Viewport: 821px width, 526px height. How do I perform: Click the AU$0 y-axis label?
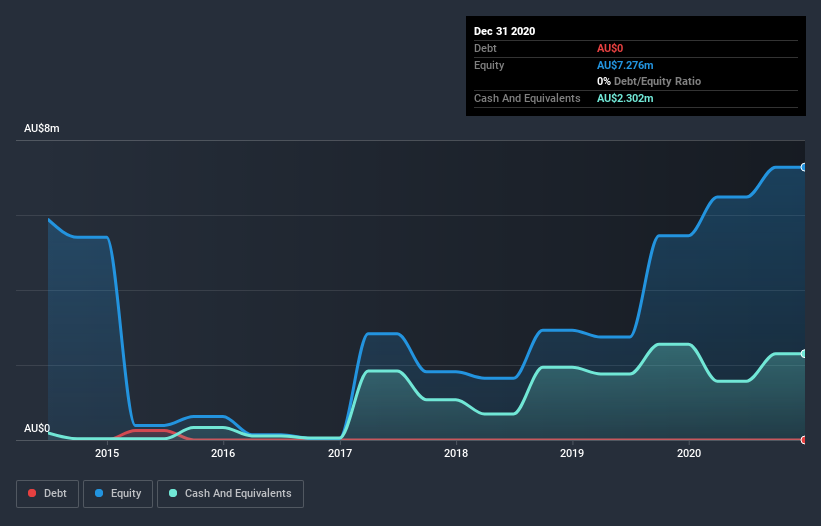click(37, 429)
